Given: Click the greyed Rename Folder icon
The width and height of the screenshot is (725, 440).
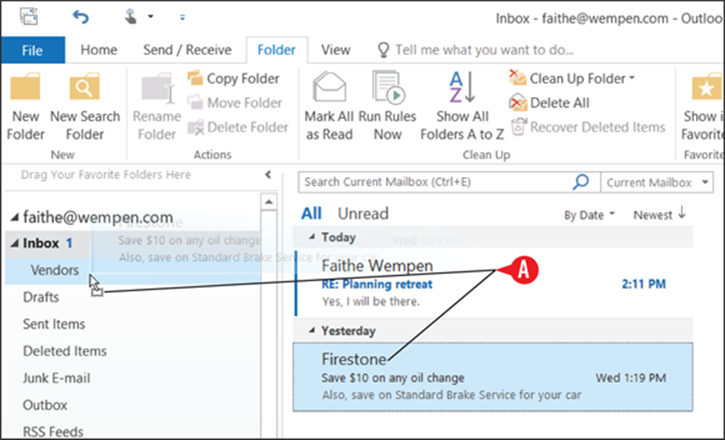Looking at the screenshot, I should click(157, 88).
